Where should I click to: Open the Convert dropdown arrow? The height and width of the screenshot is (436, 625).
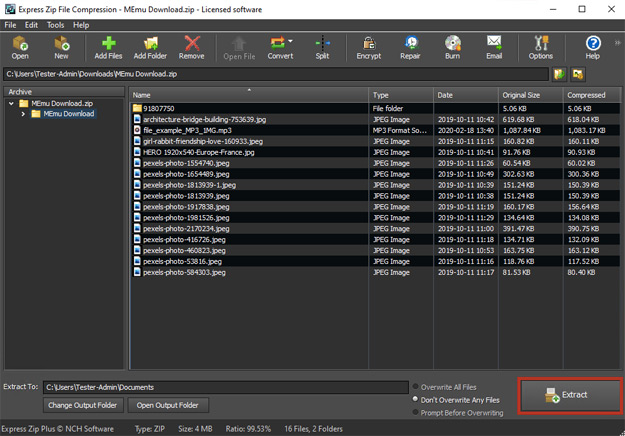[291, 41]
